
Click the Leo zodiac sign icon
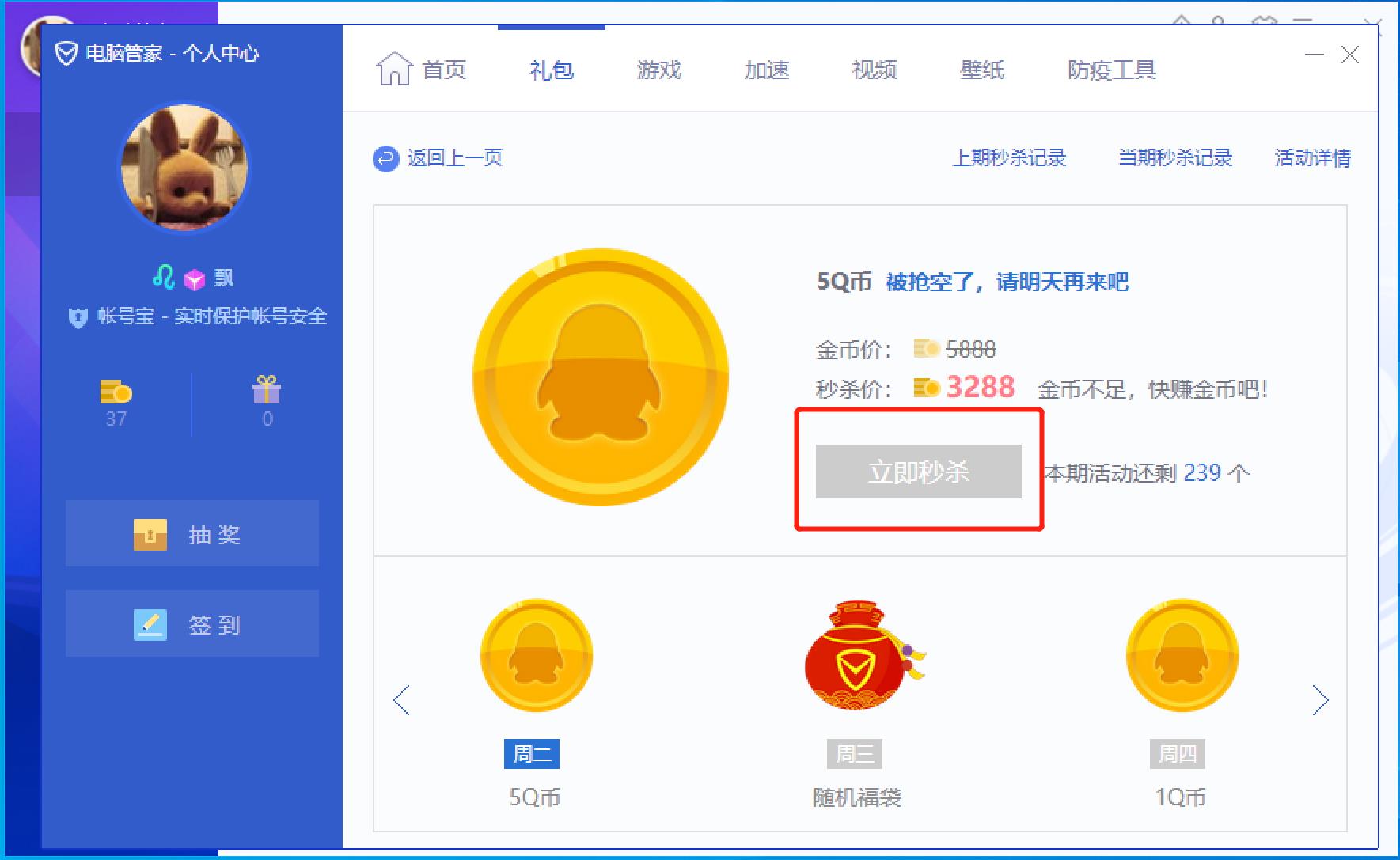(x=164, y=277)
